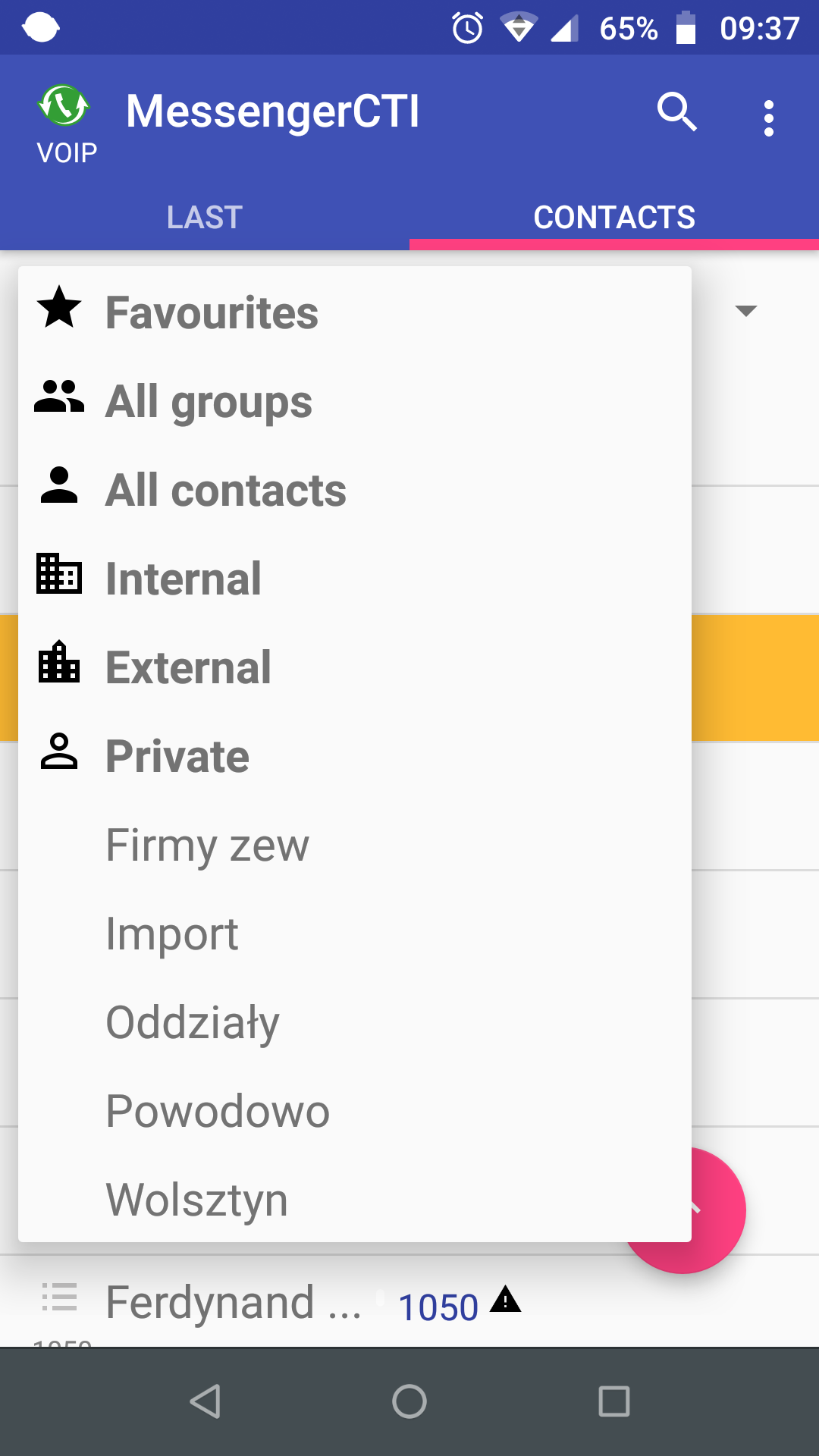
Task: Tap the All groups people icon
Action: tap(59, 397)
